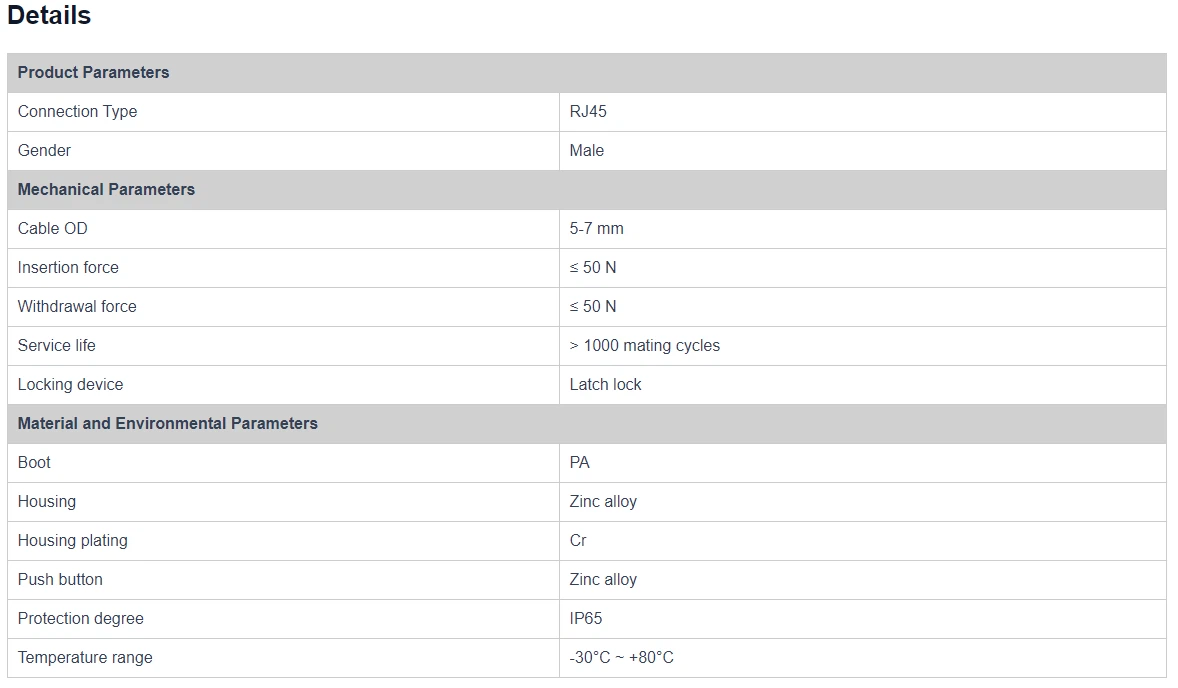Click the IP65 protection degree value
Viewport: 1178px width, 688px height.
point(586,618)
